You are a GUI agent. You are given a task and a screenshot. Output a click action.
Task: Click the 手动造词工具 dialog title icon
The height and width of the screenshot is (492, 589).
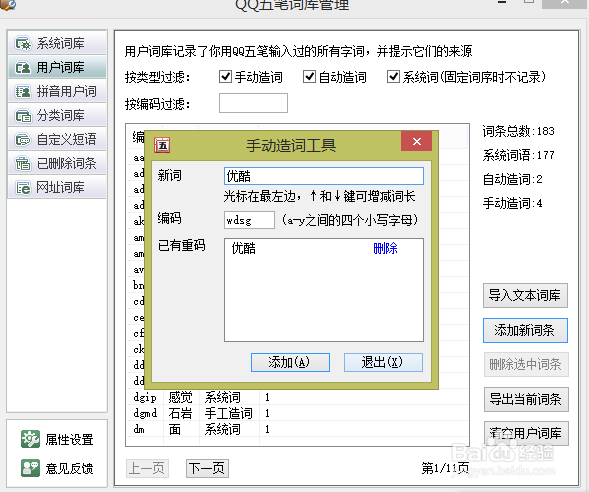(x=162, y=145)
